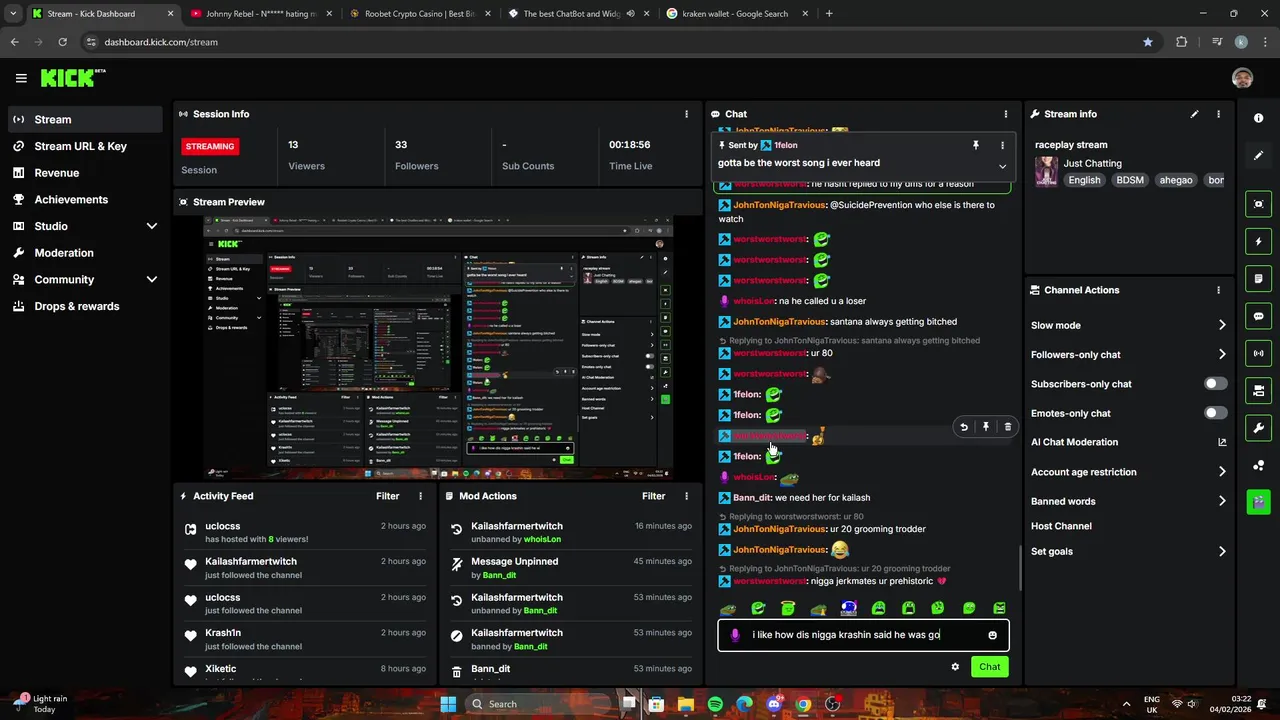Delete the hovered chat message
The width and height of the screenshot is (1280, 720).
click(1008, 427)
